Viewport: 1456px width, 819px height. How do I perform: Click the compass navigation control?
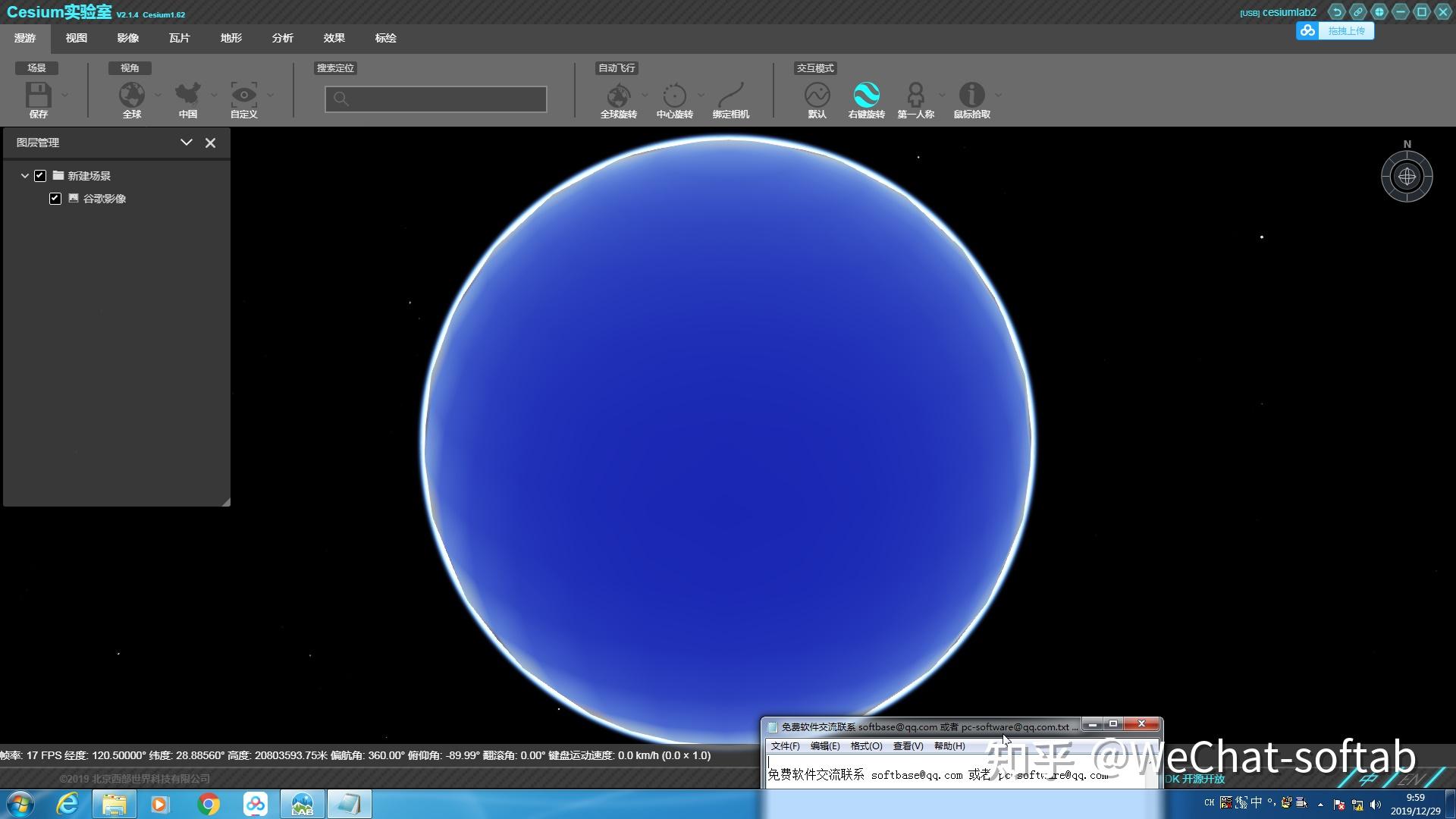point(1407,177)
